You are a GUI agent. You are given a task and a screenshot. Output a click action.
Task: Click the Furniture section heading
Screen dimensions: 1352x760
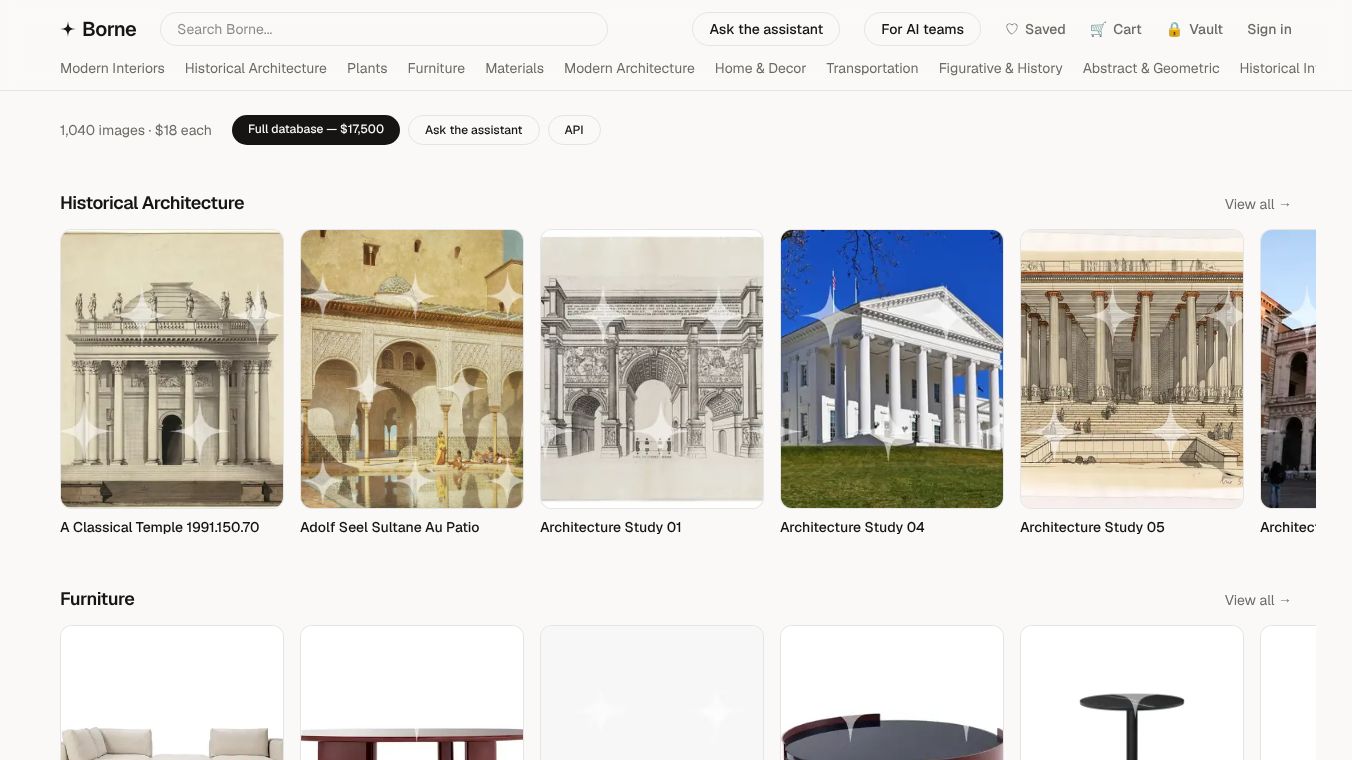97,599
